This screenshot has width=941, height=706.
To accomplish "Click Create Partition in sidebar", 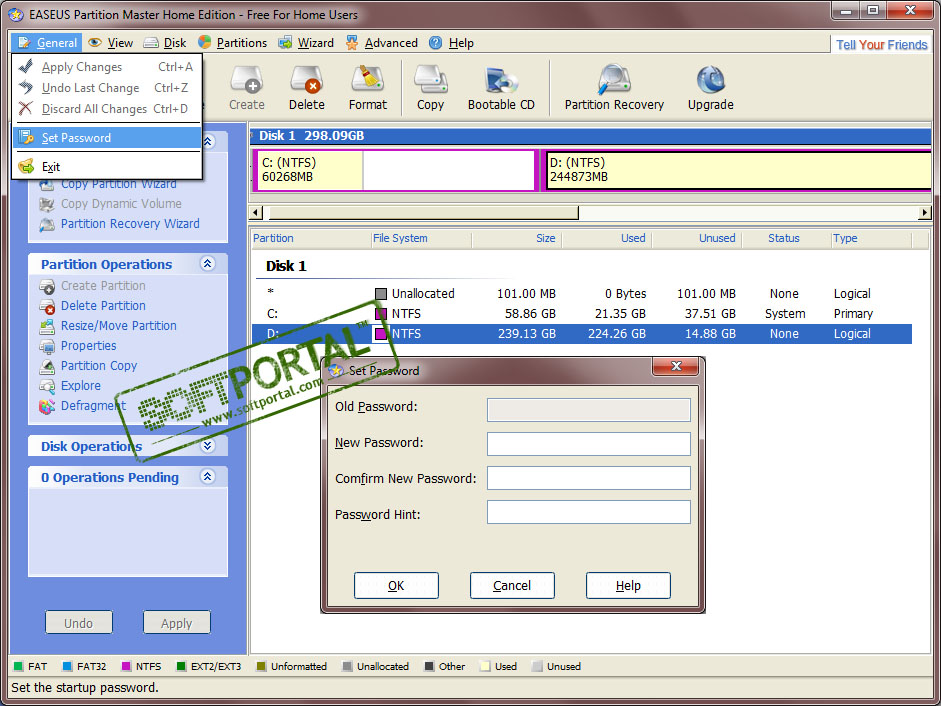I will 103,286.
